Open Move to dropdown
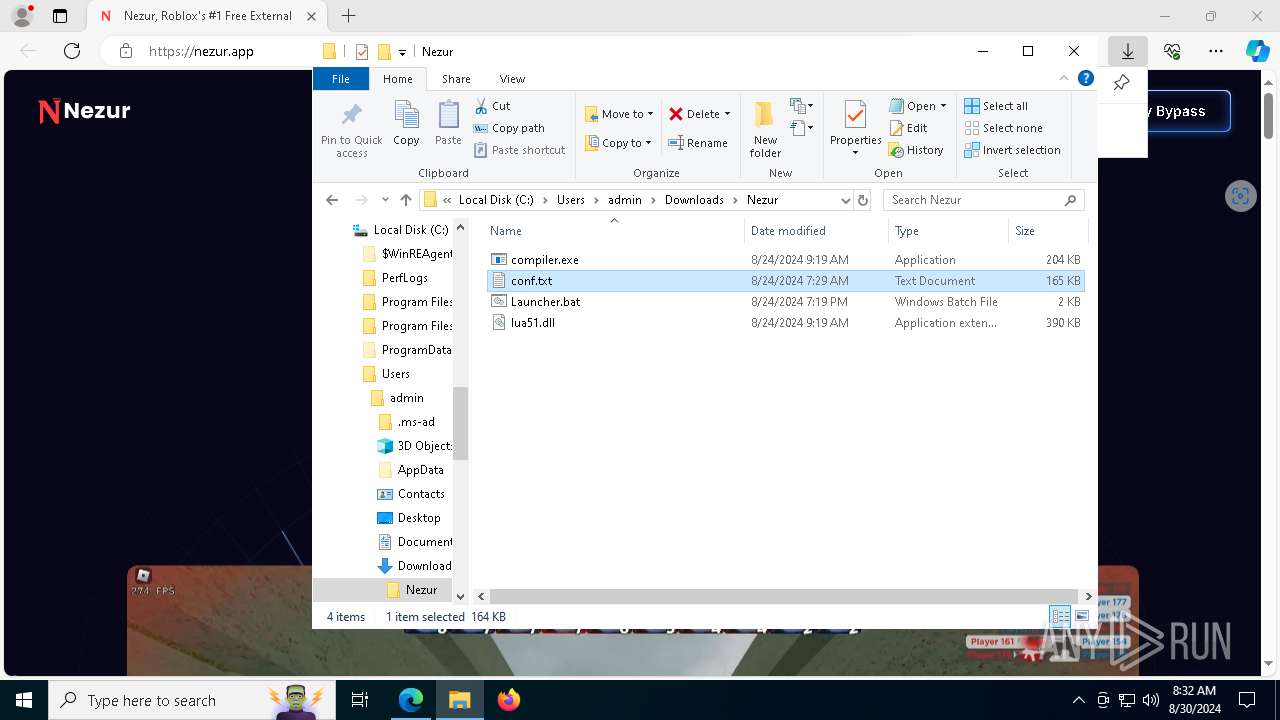1280x720 pixels. tap(619, 114)
